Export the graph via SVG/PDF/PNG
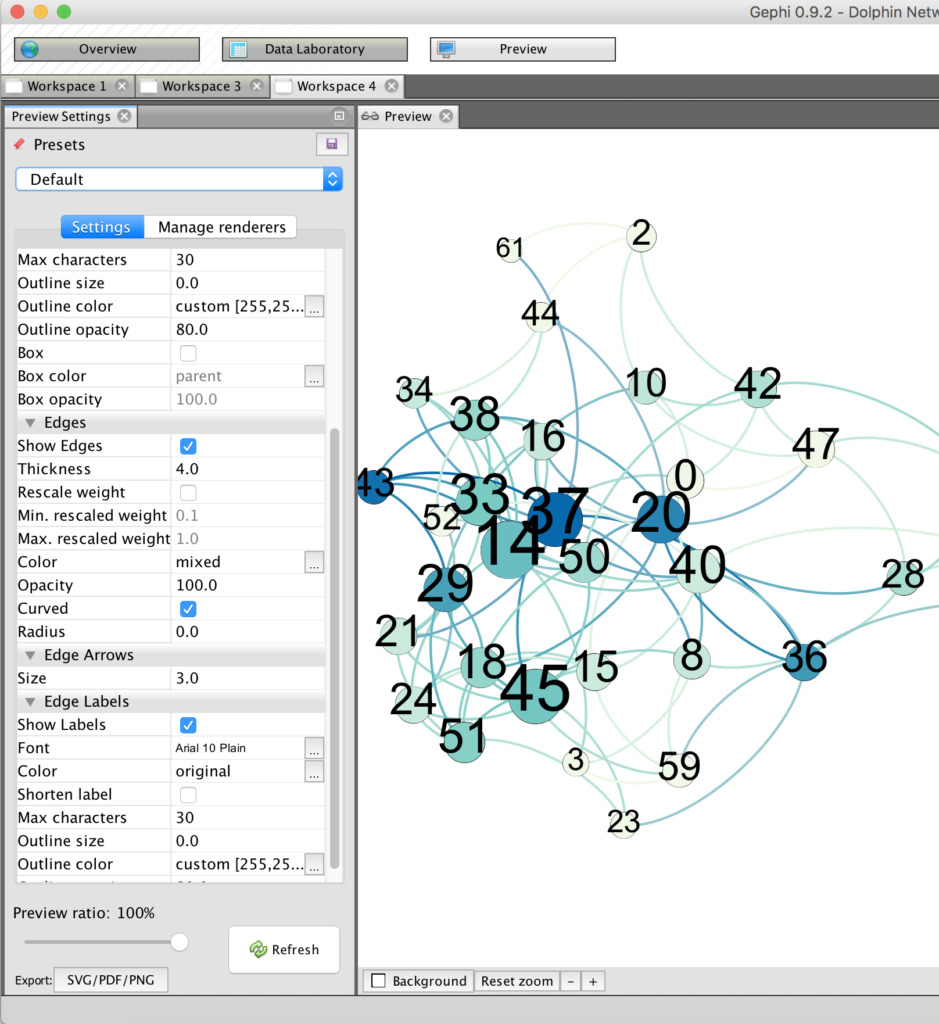Viewport: 939px width, 1024px height. (x=110, y=979)
